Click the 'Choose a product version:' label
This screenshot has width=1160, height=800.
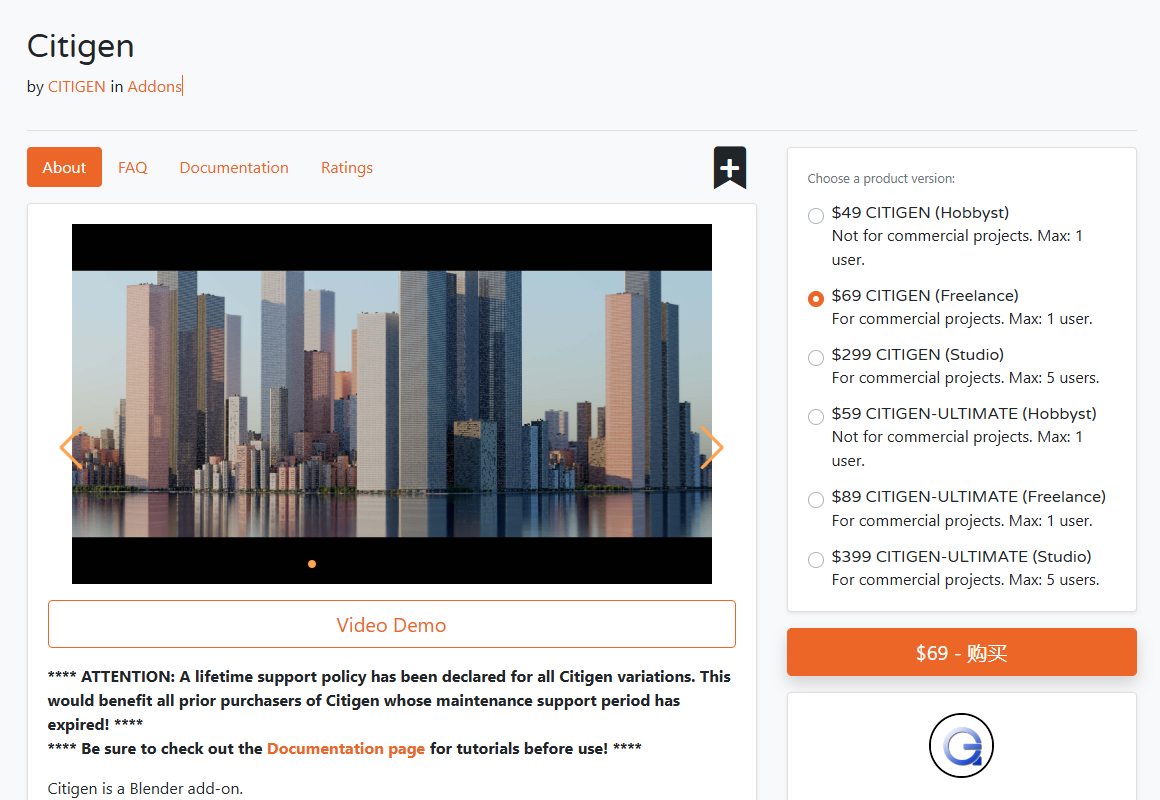pos(881,178)
